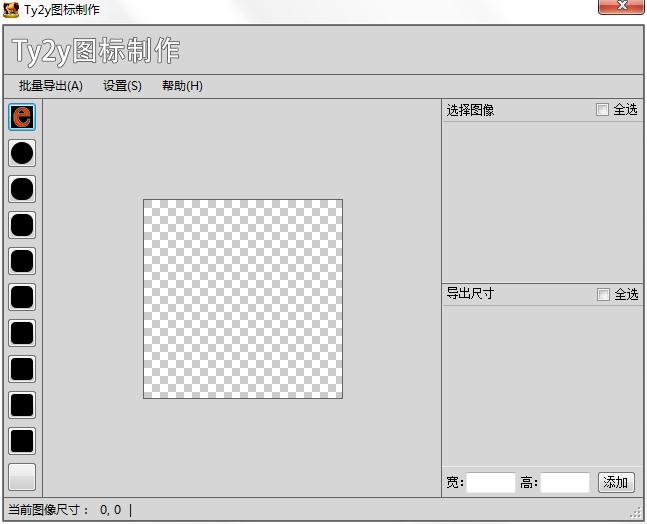Focus the 高 height input field
The image size is (647, 524).
[x=565, y=482]
